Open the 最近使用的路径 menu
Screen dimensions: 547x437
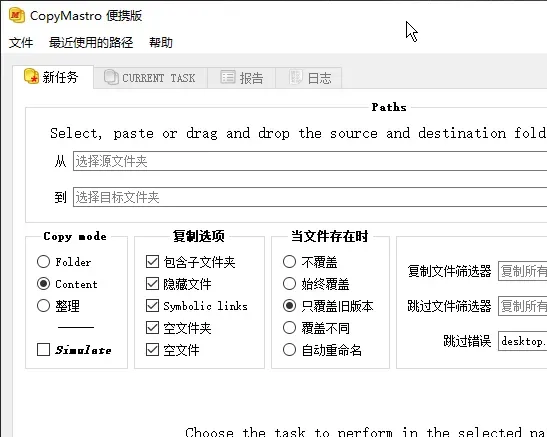[91, 43]
